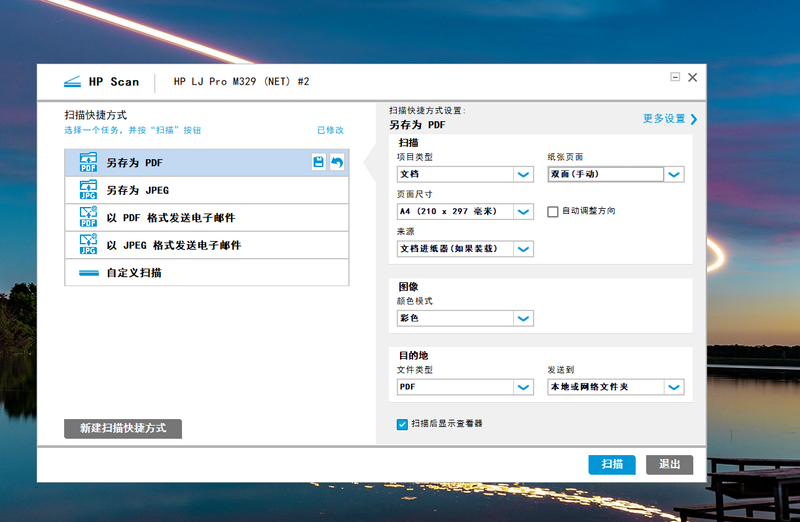
Task: Click the 以 PDF 格式发送电子邮件 icon
Action: click(x=88, y=217)
